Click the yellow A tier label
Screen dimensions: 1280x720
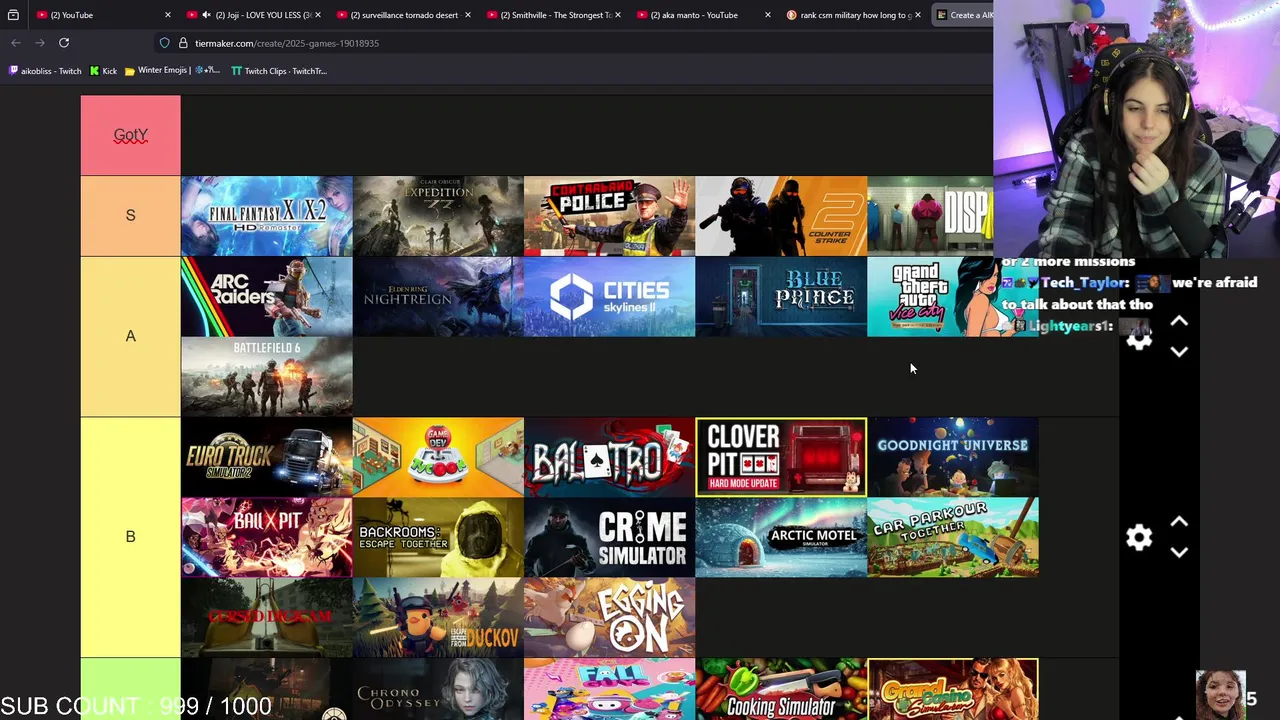131,337
